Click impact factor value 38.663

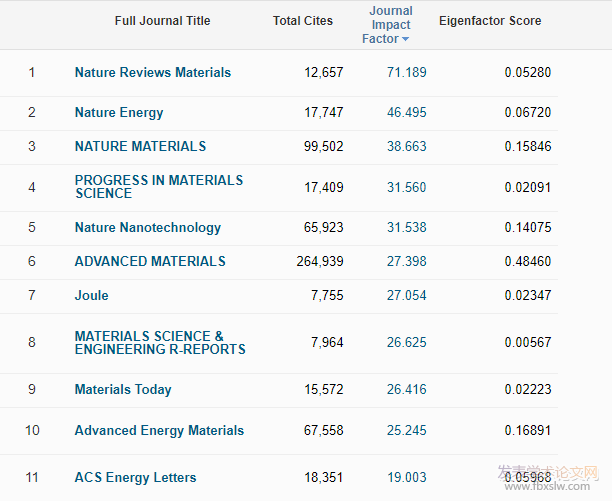coord(407,146)
